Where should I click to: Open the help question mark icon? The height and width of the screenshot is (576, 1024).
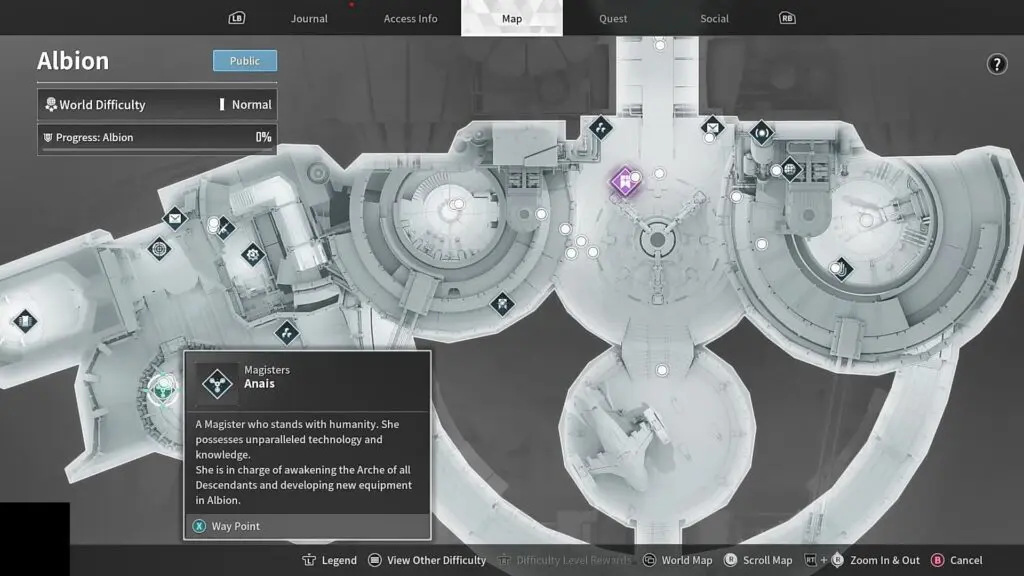996,65
